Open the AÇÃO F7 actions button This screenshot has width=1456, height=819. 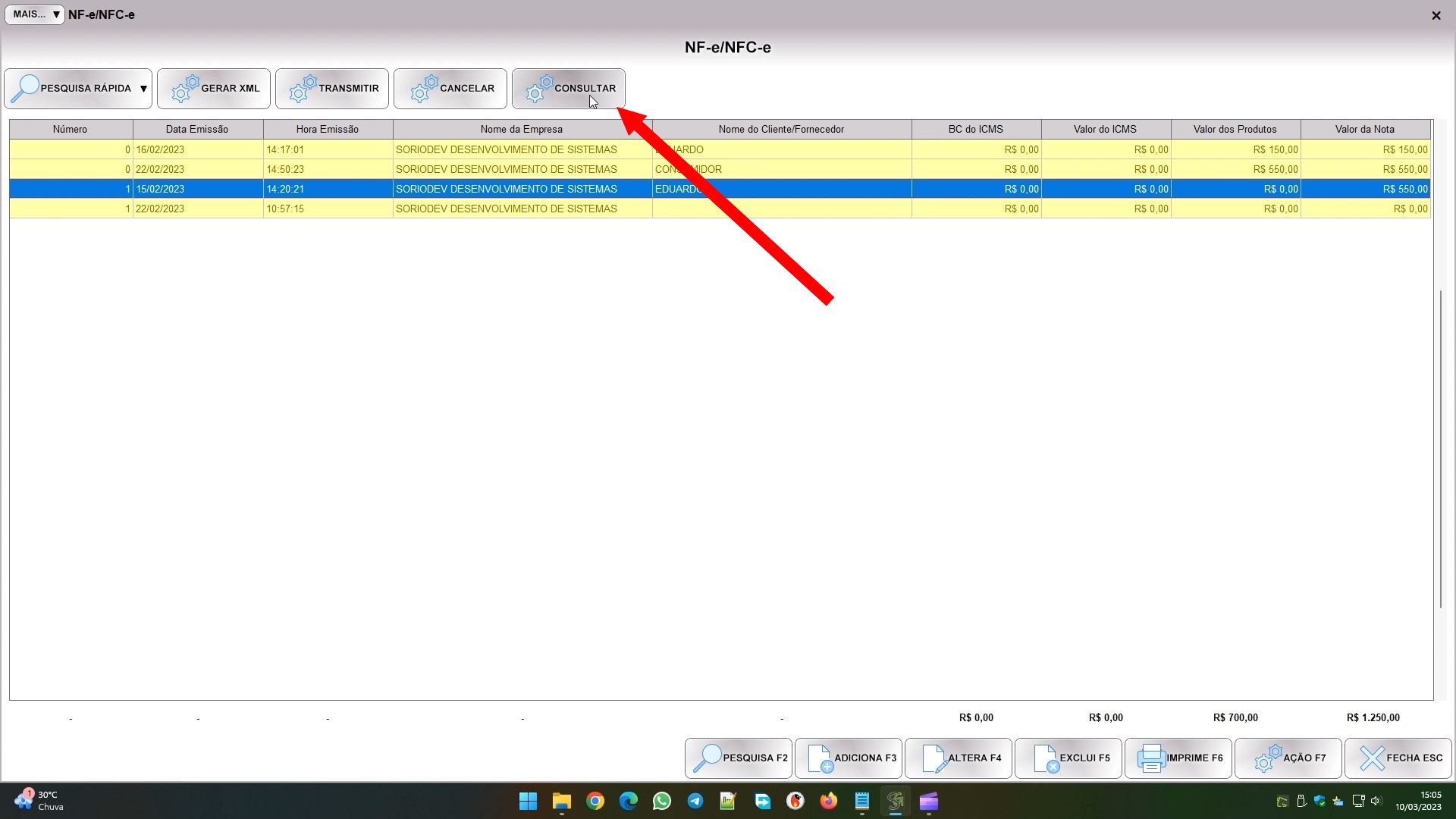click(1288, 758)
